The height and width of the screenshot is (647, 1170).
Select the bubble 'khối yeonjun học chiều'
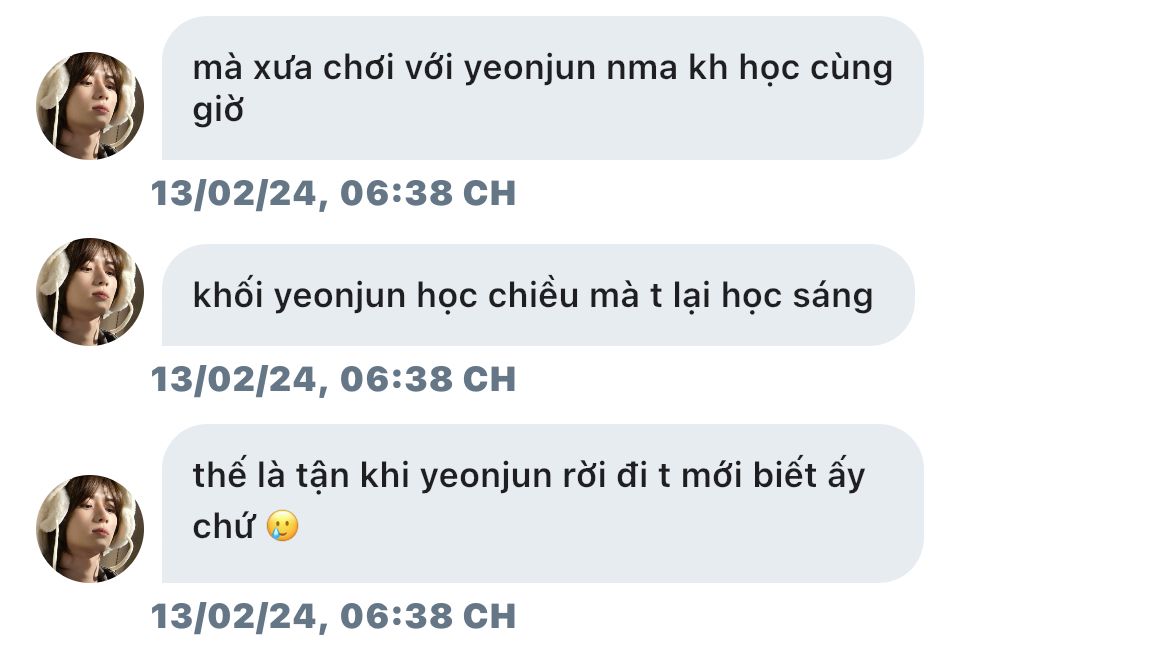538,295
